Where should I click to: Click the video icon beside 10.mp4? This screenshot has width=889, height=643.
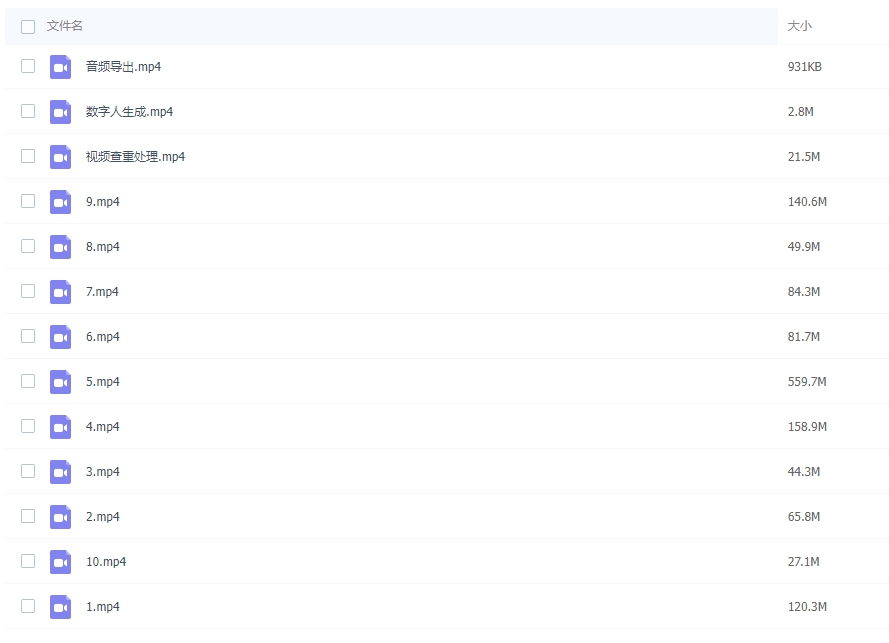pyautogui.click(x=60, y=562)
